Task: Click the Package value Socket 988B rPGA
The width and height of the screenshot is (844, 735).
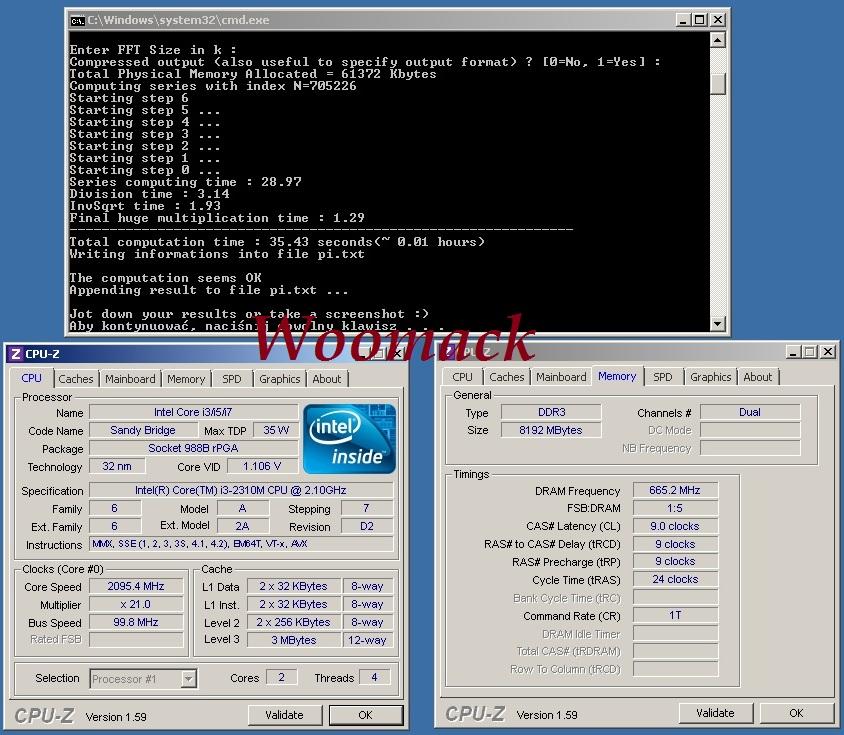Action: click(193, 448)
